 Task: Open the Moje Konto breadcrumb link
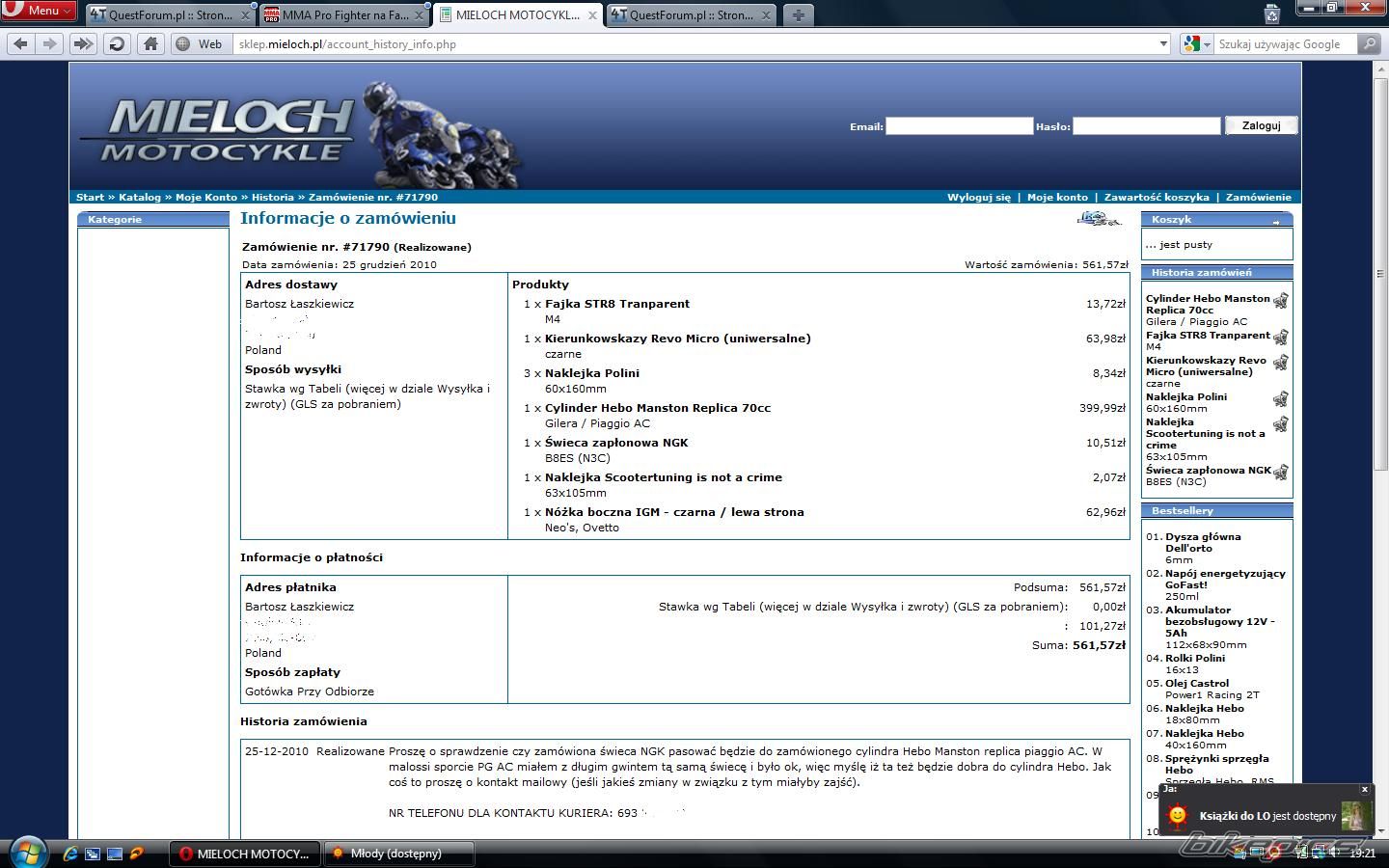click(x=206, y=197)
